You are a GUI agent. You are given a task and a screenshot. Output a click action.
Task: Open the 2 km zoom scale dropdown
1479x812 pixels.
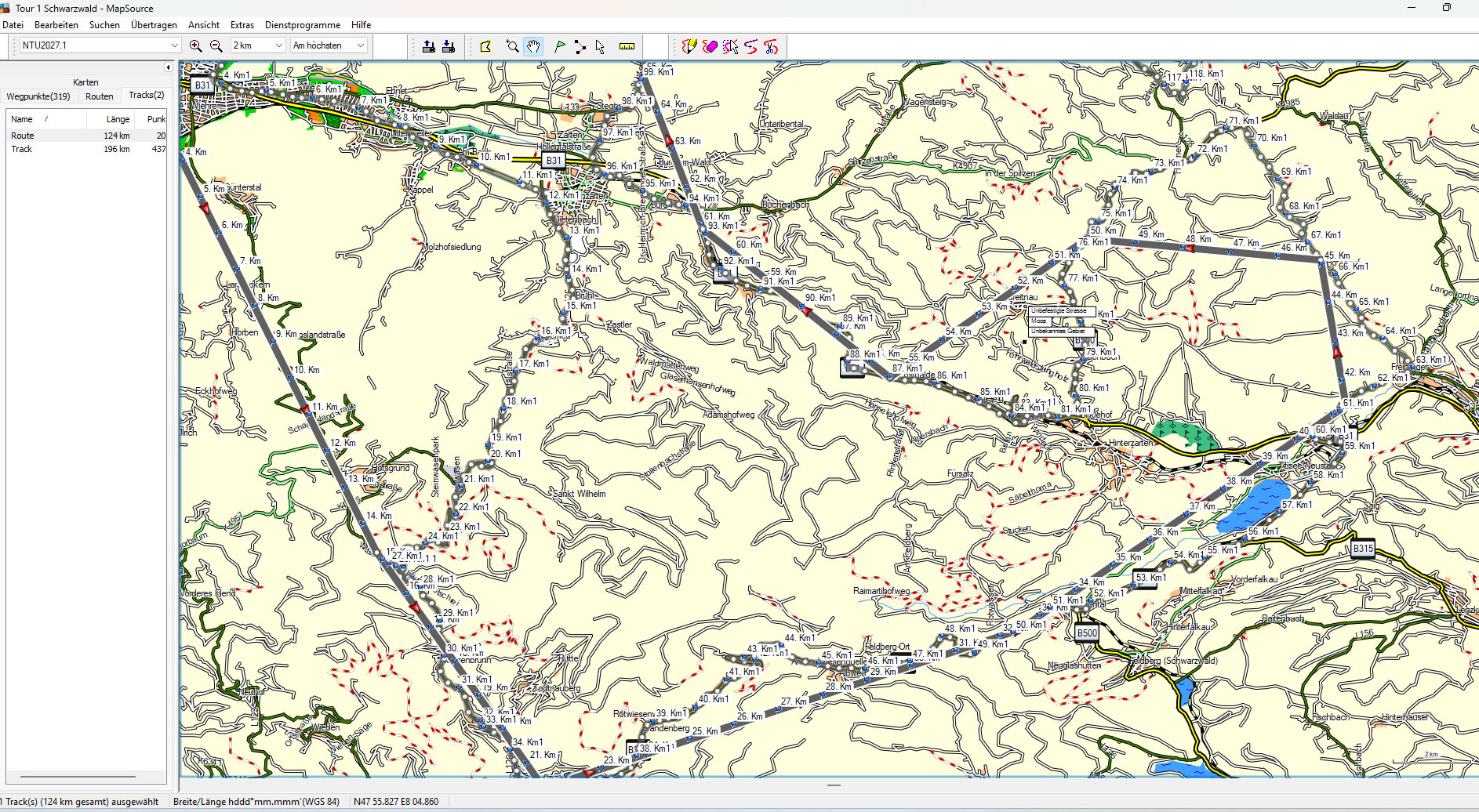tap(278, 45)
